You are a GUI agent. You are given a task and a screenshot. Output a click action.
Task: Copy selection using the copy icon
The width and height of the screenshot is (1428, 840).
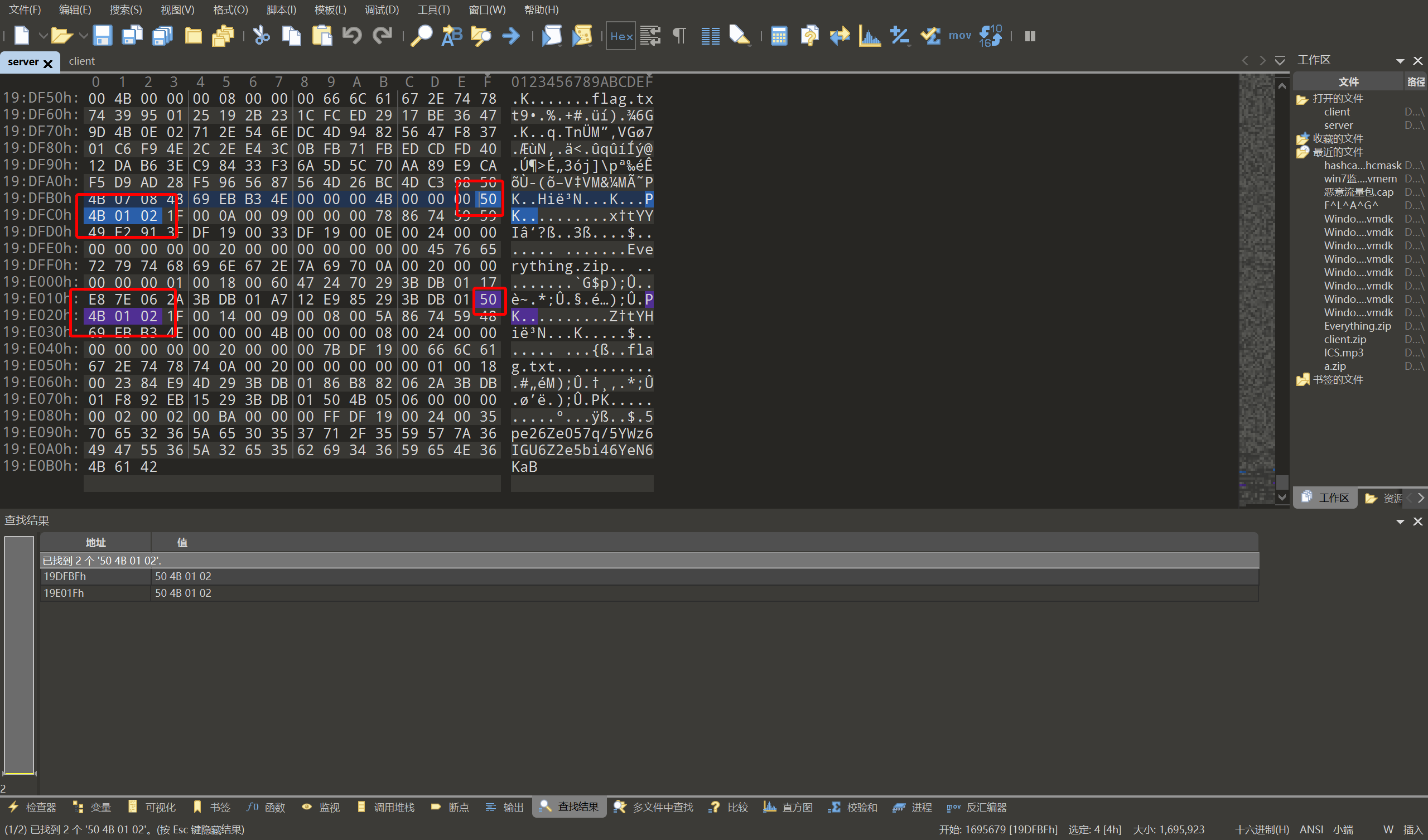pyautogui.click(x=292, y=36)
